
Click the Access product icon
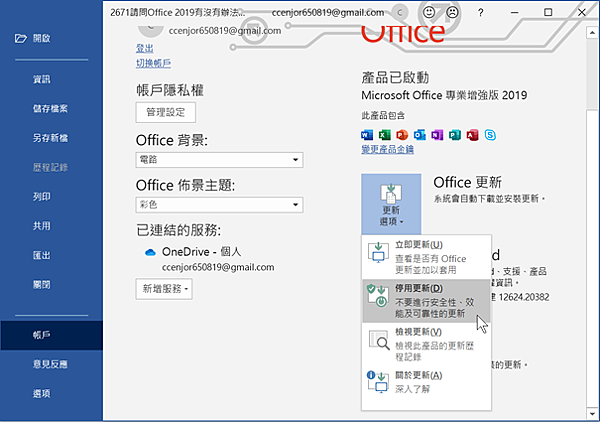(x=473, y=135)
